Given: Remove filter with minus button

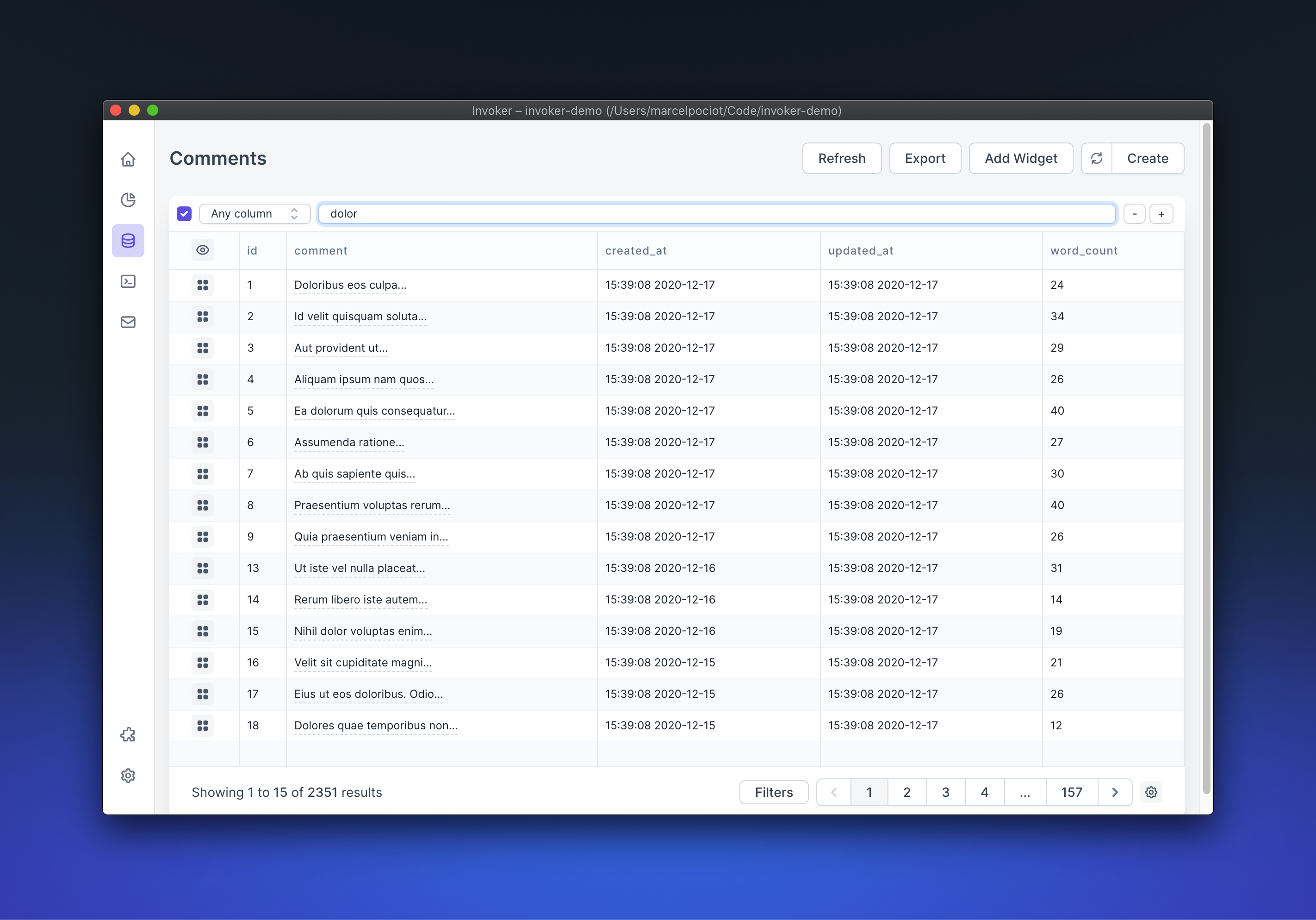Looking at the screenshot, I should 1134,214.
